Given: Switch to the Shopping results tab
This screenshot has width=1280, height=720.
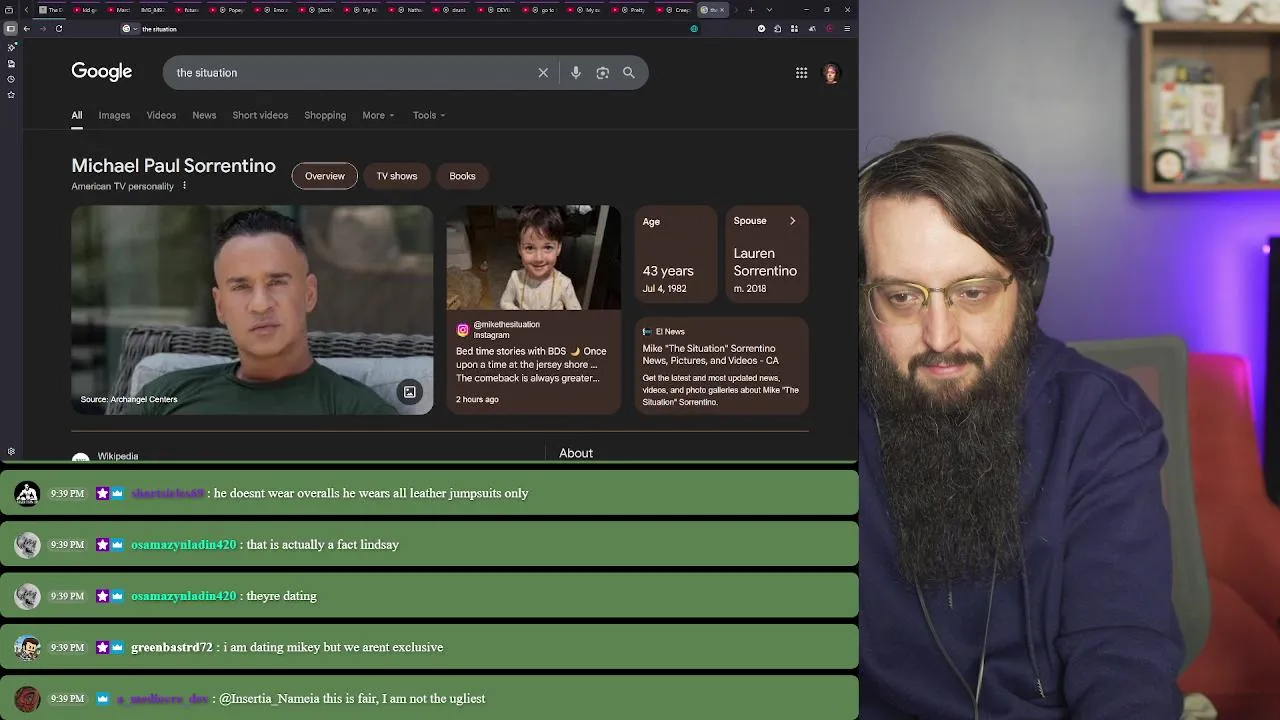Looking at the screenshot, I should pyautogui.click(x=325, y=115).
